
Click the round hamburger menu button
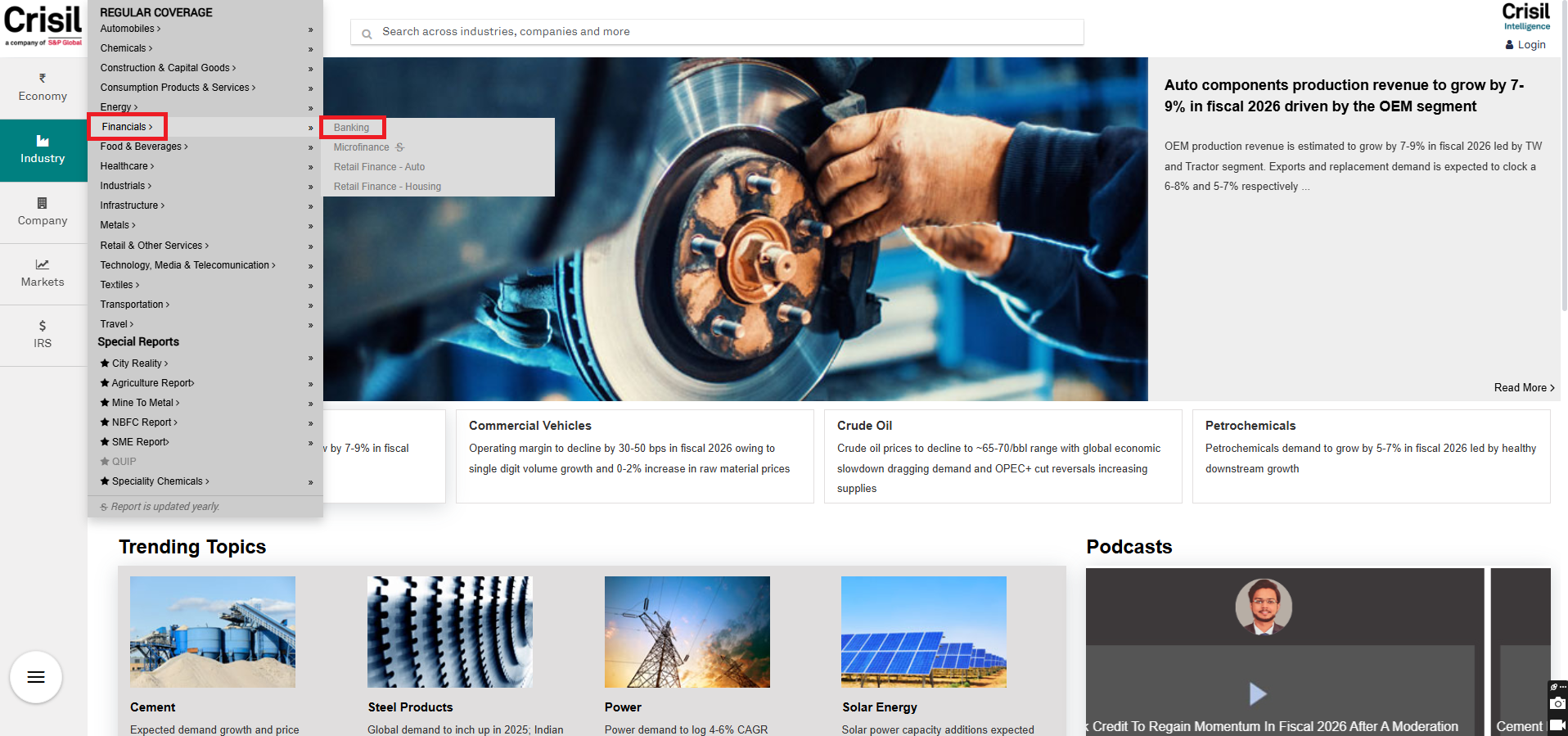click(36, 677)
